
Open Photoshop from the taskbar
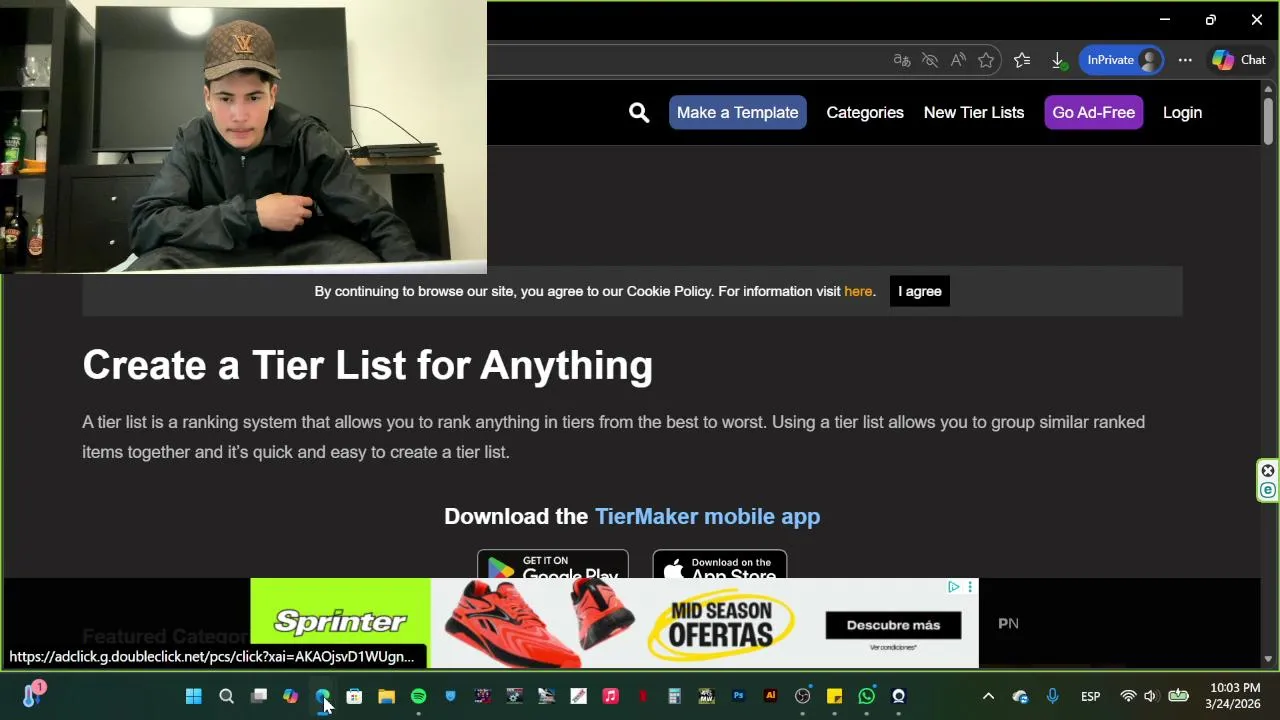point(738,696)
